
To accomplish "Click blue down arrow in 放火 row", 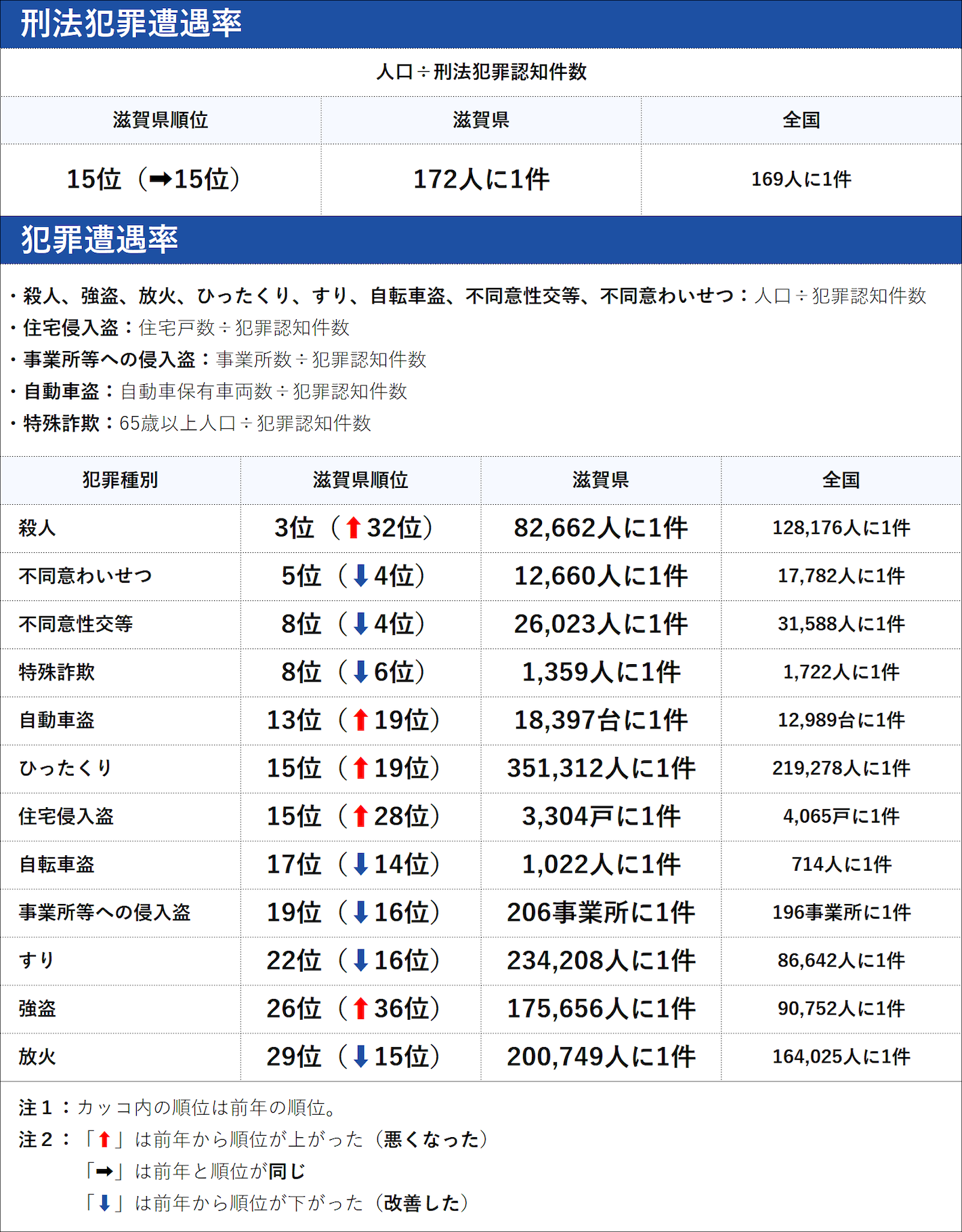I will pyautogui.click(x=361, y=1057).
